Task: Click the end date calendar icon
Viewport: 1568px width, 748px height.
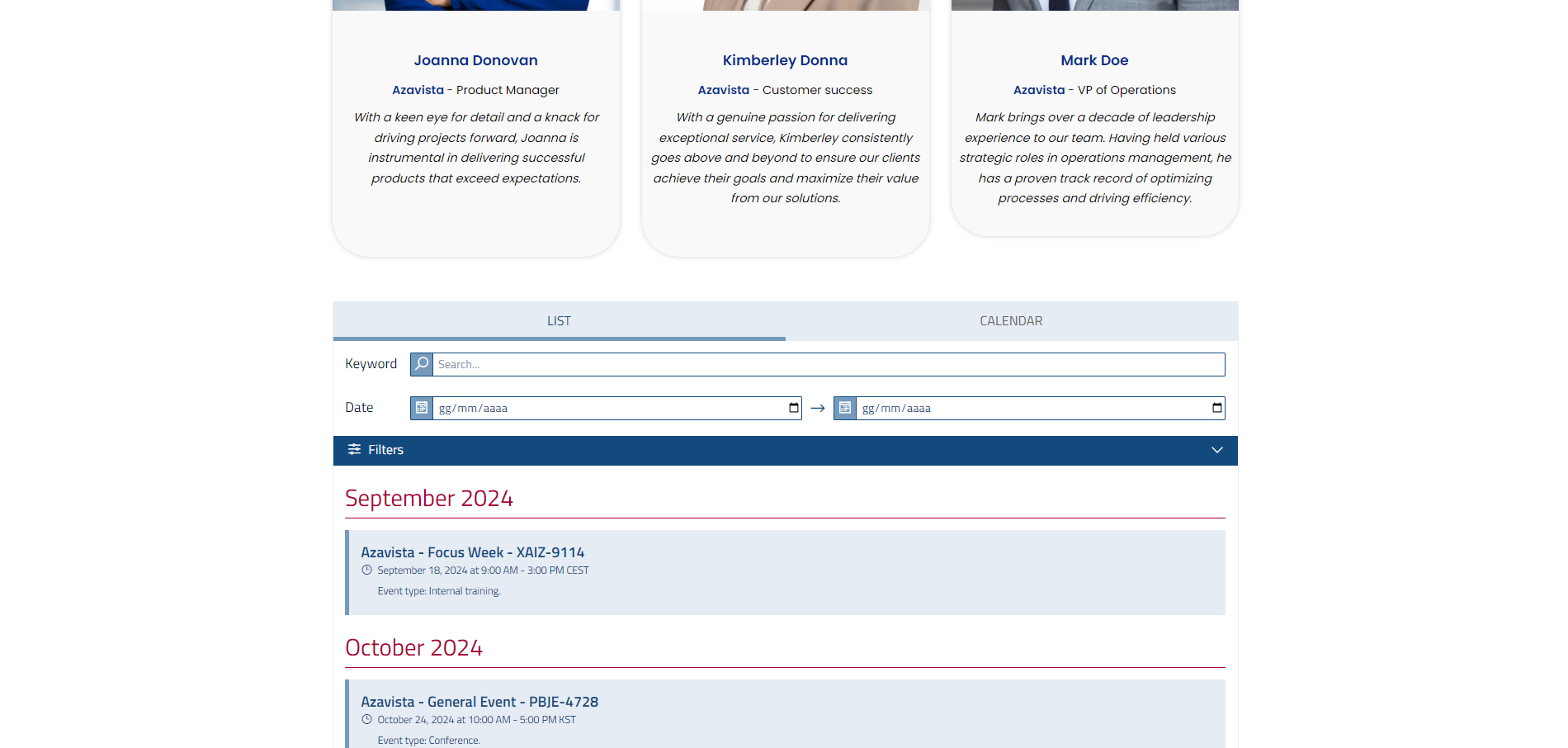Action: click(845, 408)
